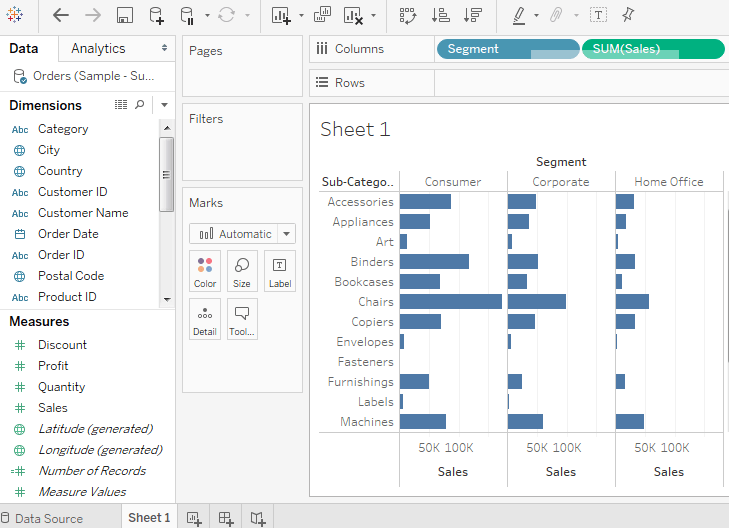Select the Sheet 1 tab
Image resolution: width=729 pixels, height=528 pixels.
click(149, 517)
